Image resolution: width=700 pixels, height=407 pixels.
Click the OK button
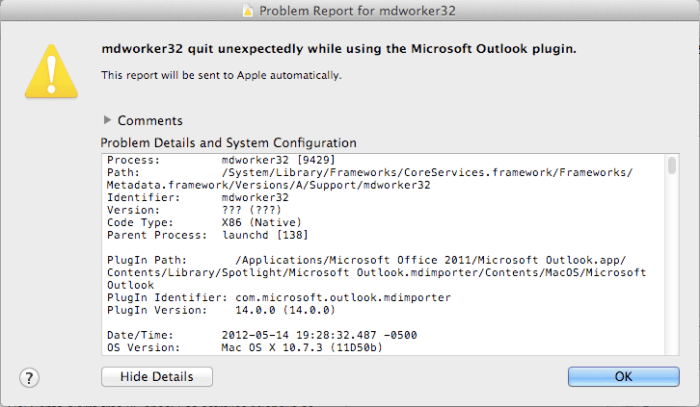click(x=624, y=377)
